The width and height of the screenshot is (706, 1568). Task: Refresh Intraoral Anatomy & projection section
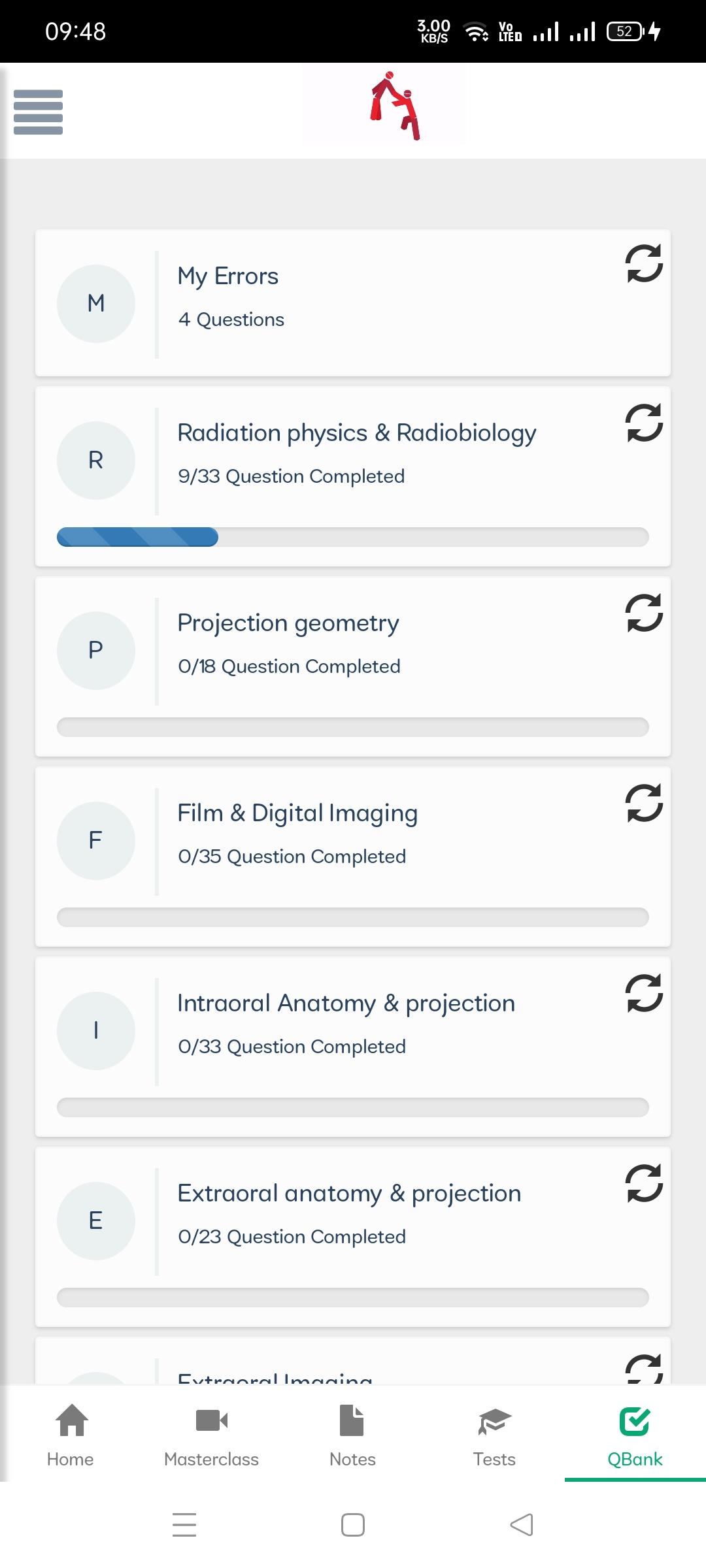(644, 993)
